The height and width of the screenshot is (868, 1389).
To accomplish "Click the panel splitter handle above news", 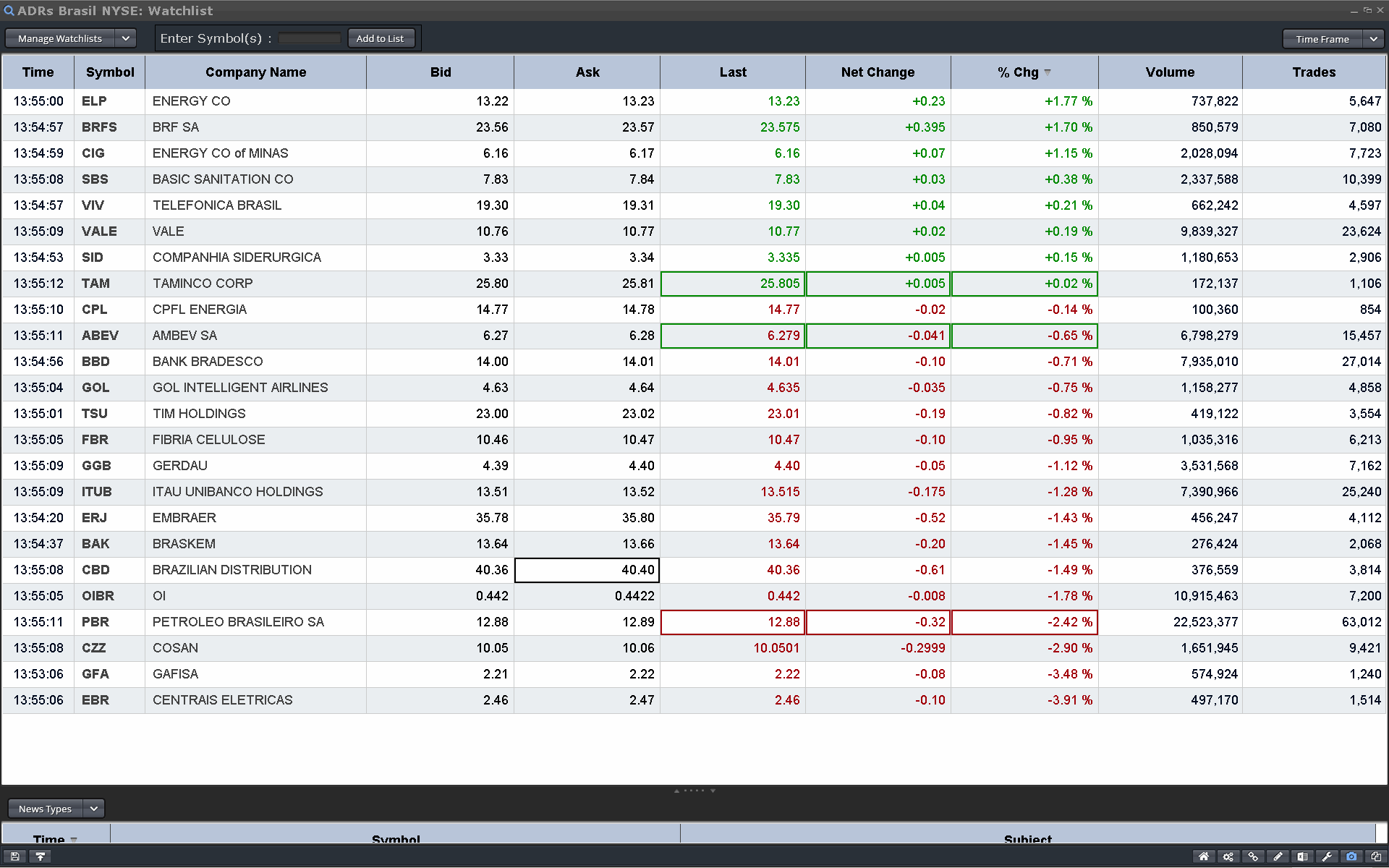I will click(x=694, y=791).
